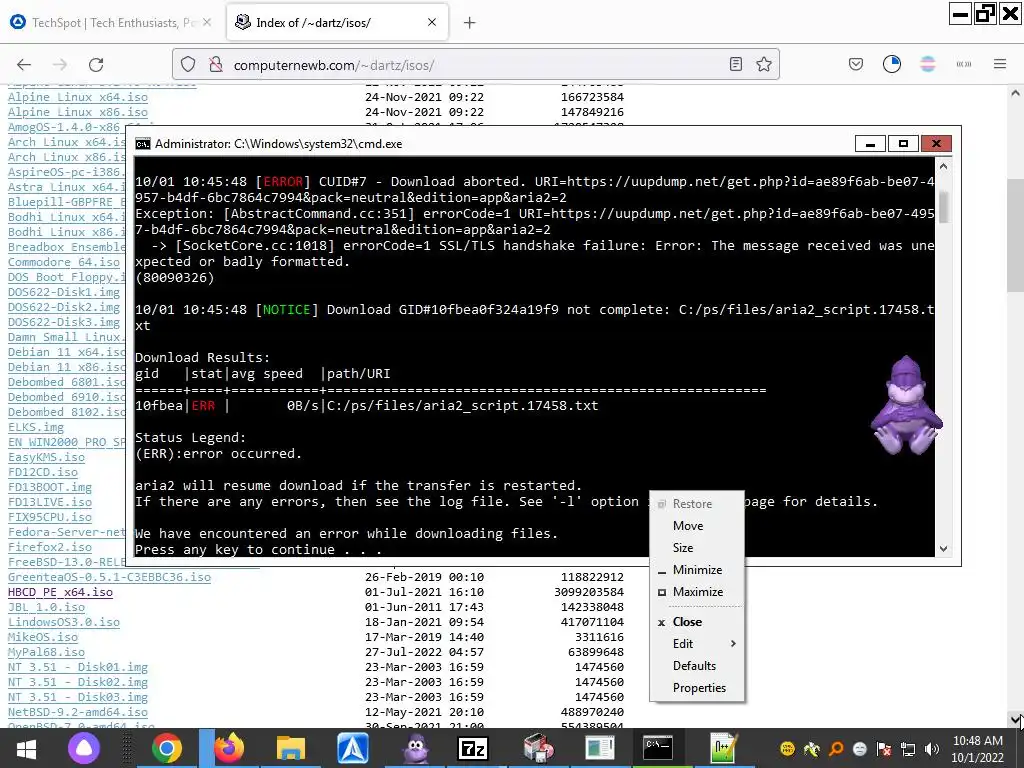This screenshot has height=768, width=1024.
Task: Click the address bar URL field
Action: tap(477, 65)
